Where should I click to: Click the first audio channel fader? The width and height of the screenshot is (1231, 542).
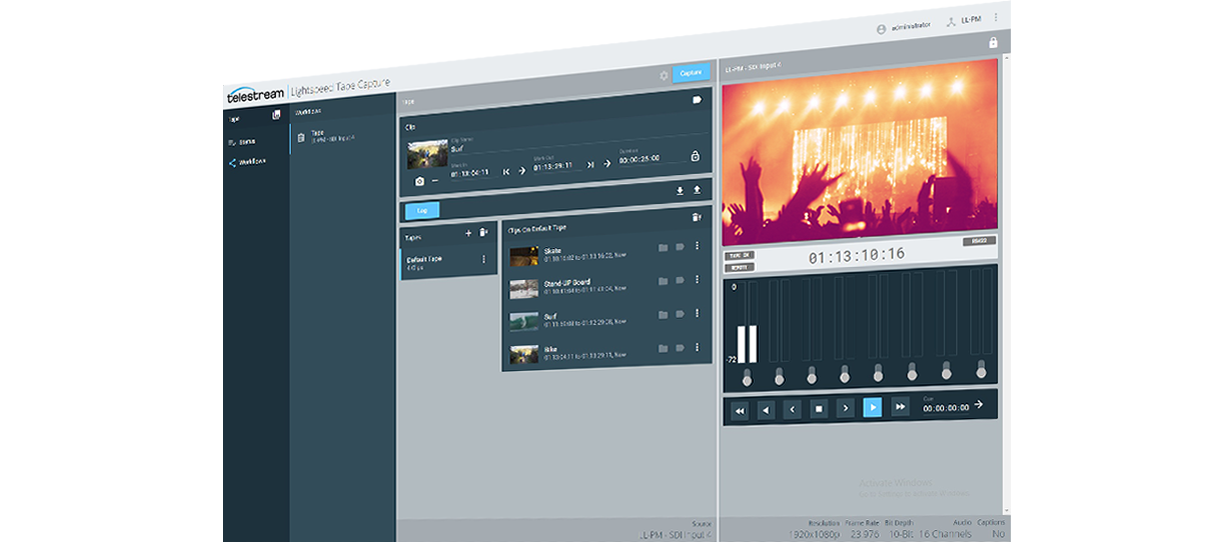point(746,378)
